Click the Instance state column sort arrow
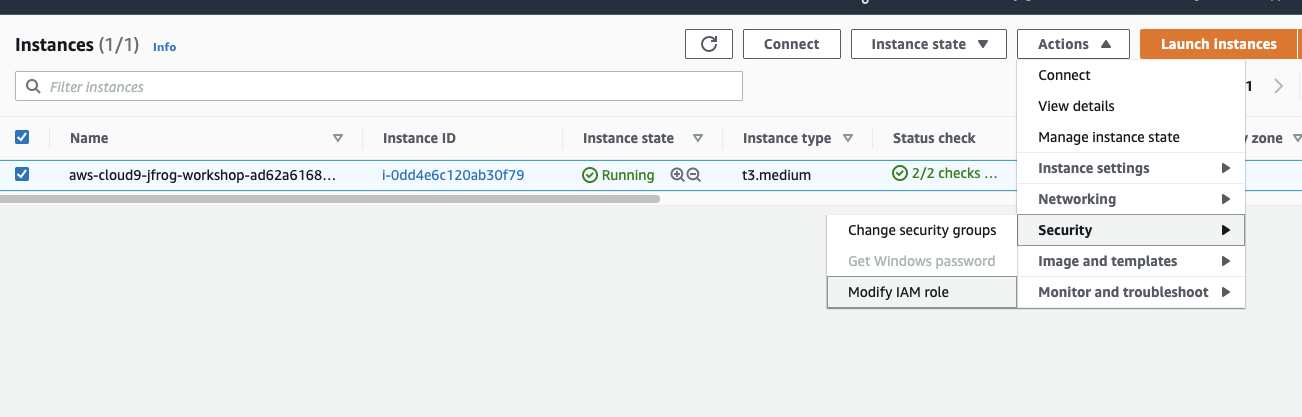Screen dimensions: 1302x417 698,139
